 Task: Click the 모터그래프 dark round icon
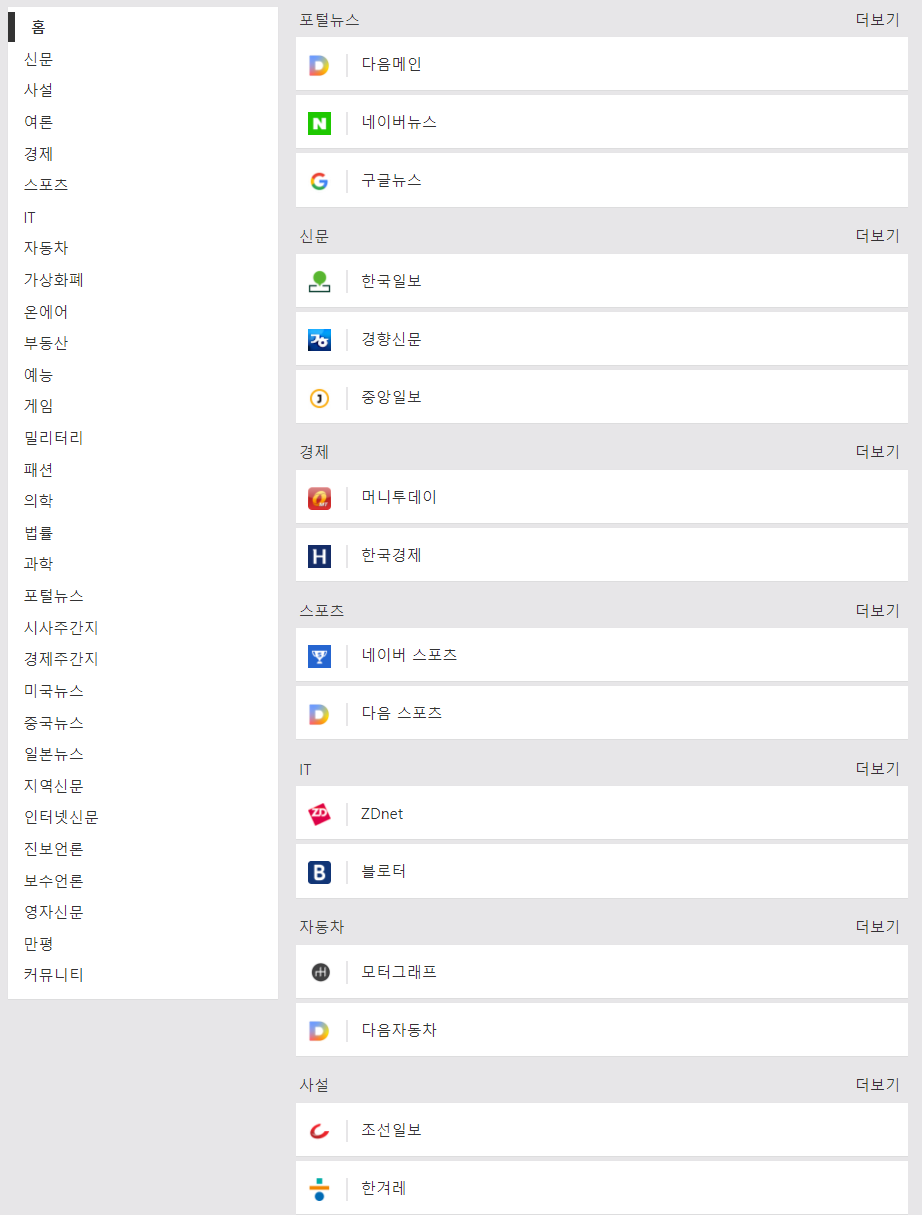[319, 972]
